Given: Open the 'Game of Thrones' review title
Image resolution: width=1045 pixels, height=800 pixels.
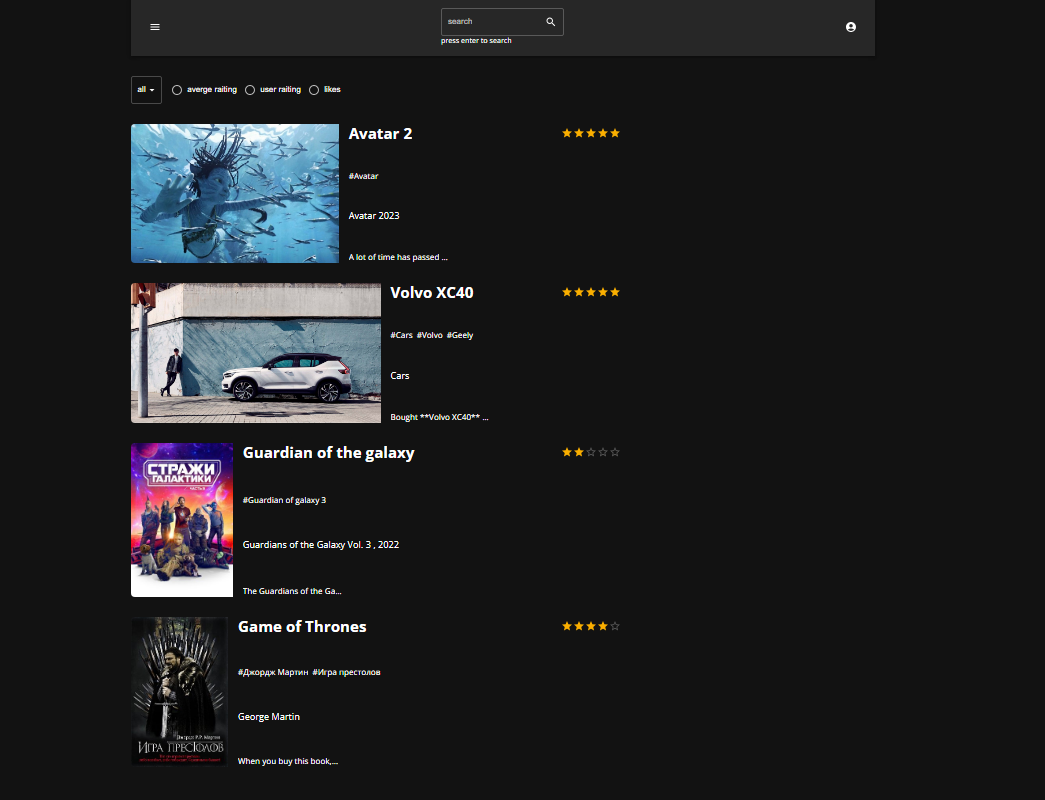Looking at the screenshot, I should coord(302,627).
